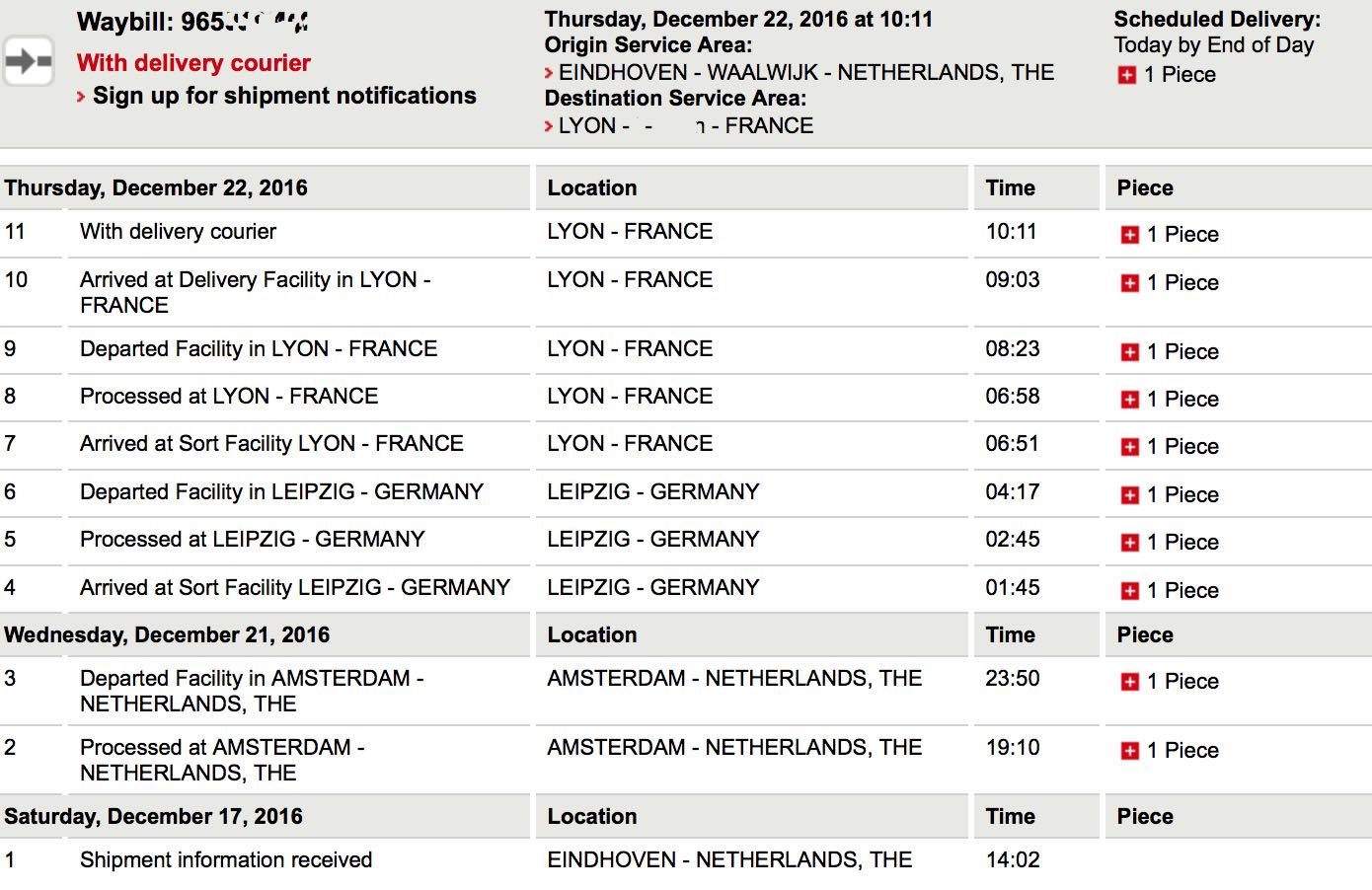
Task: Select the Thursday, December 22, 2016 header
Action: point(156,187)
